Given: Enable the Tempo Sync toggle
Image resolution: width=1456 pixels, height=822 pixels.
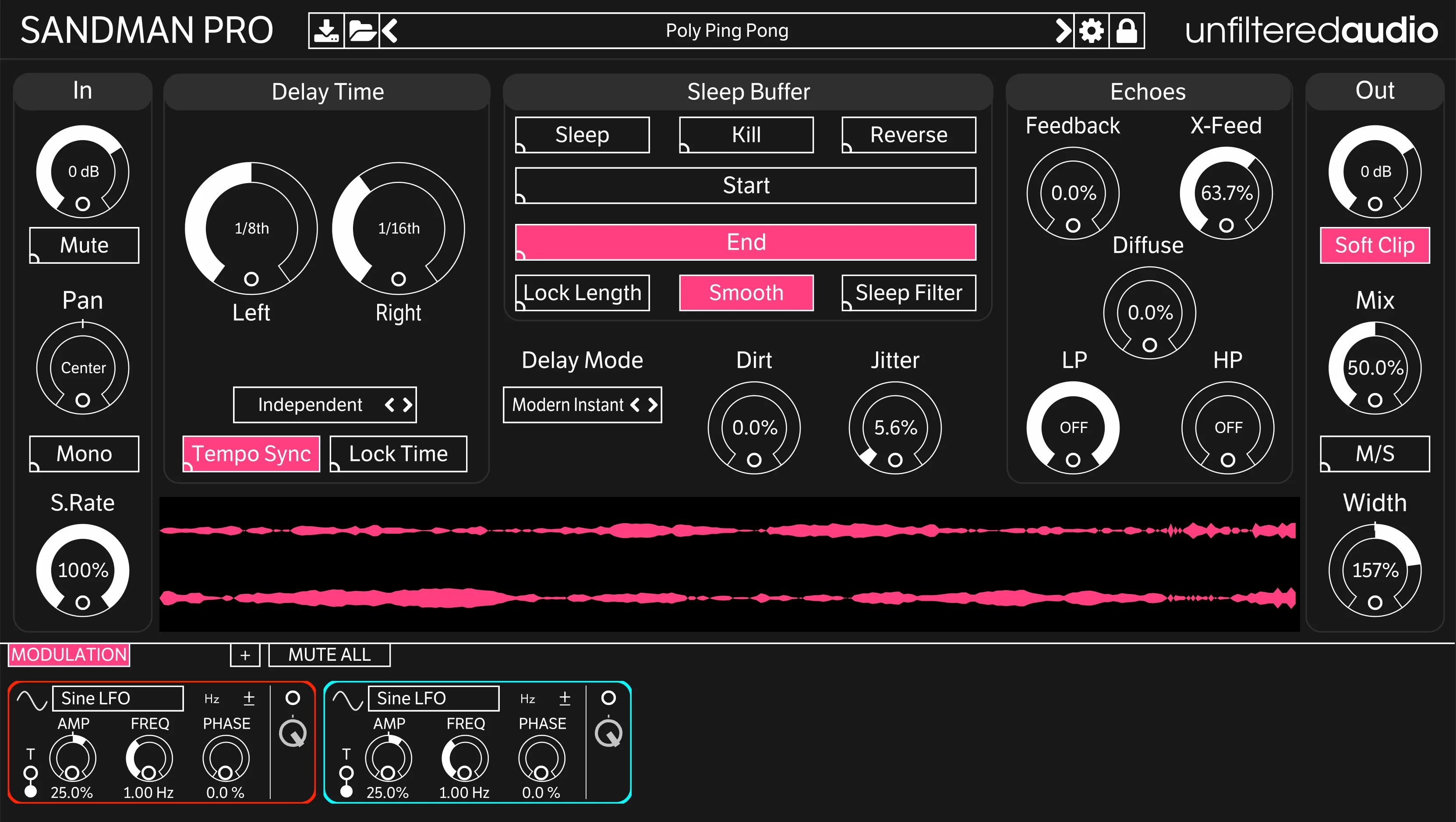Looking at the screenshot, I should (251, 454).
